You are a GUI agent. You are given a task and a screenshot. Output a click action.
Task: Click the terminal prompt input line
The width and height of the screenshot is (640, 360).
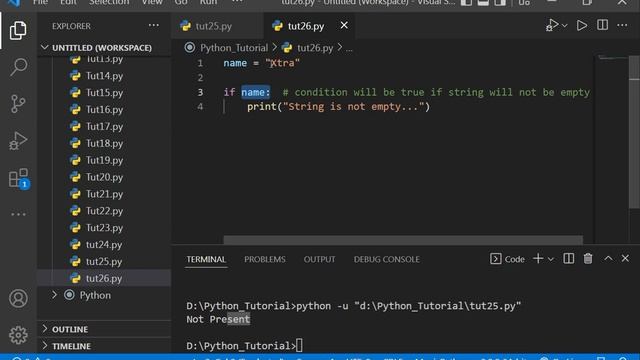point(244,346)
